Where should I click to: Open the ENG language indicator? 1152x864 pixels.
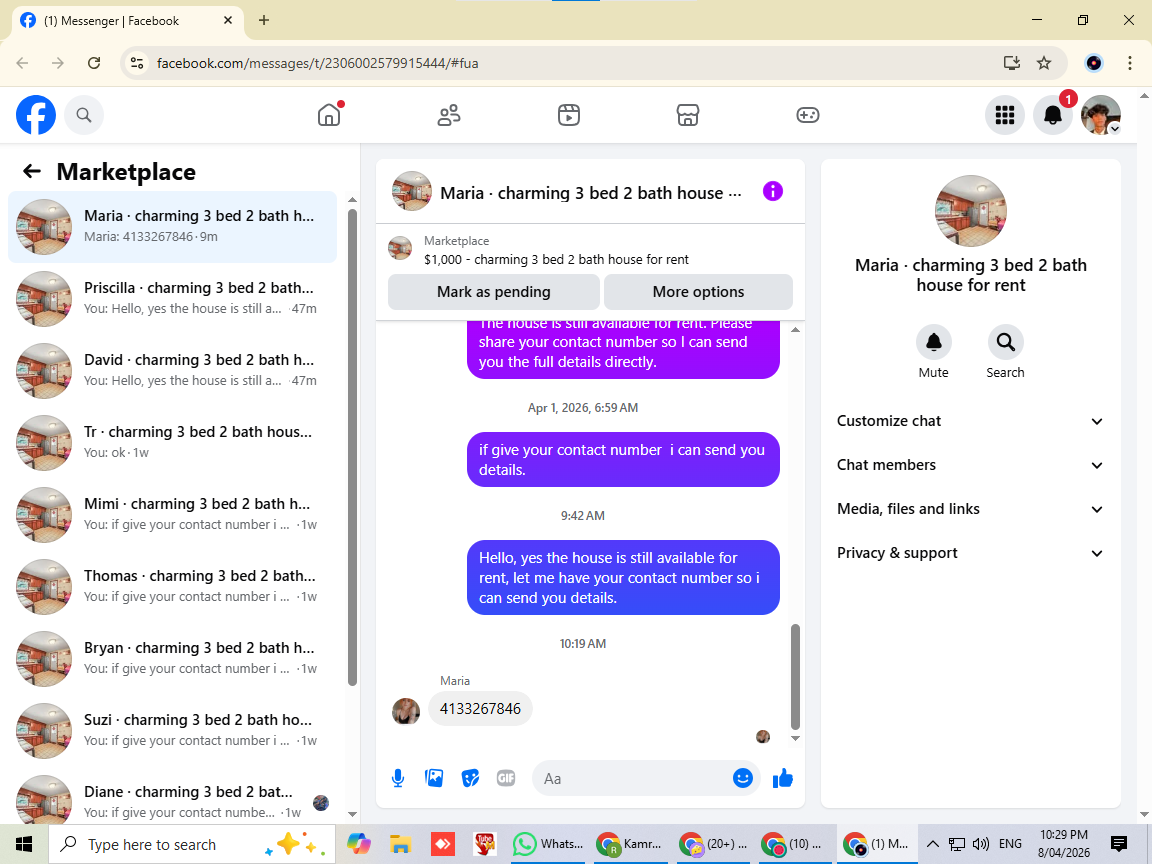coord(1010,844)
